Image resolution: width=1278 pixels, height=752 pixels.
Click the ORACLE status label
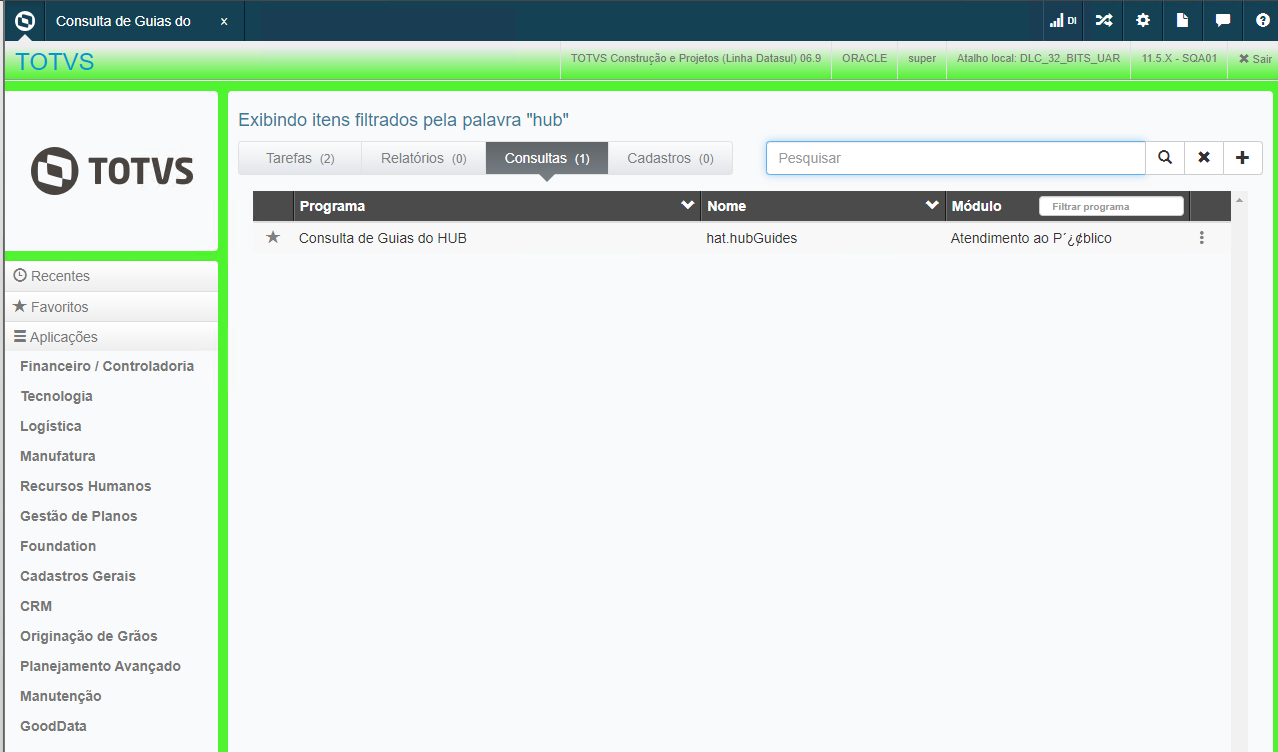[x=864, y=58]
